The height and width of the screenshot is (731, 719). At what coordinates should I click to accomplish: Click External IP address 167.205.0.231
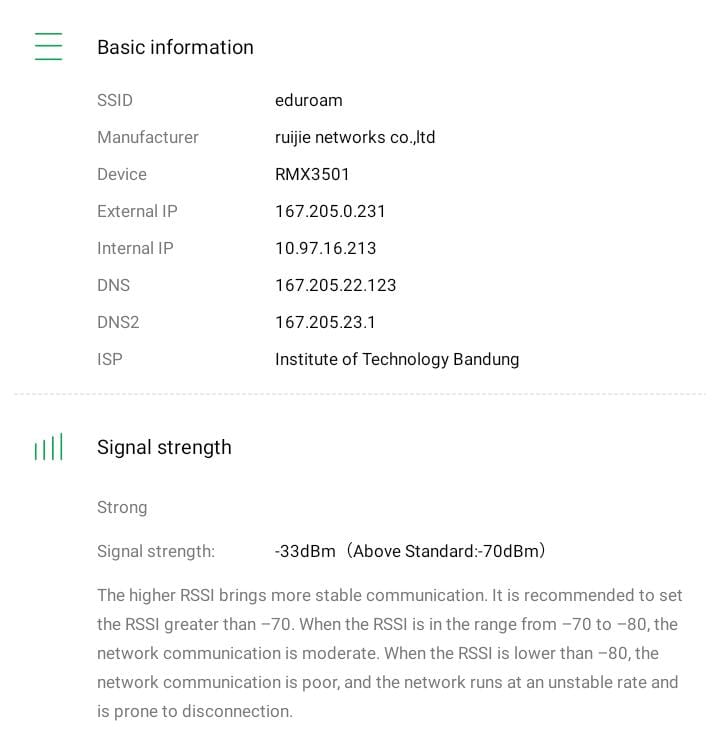point(330,211)
